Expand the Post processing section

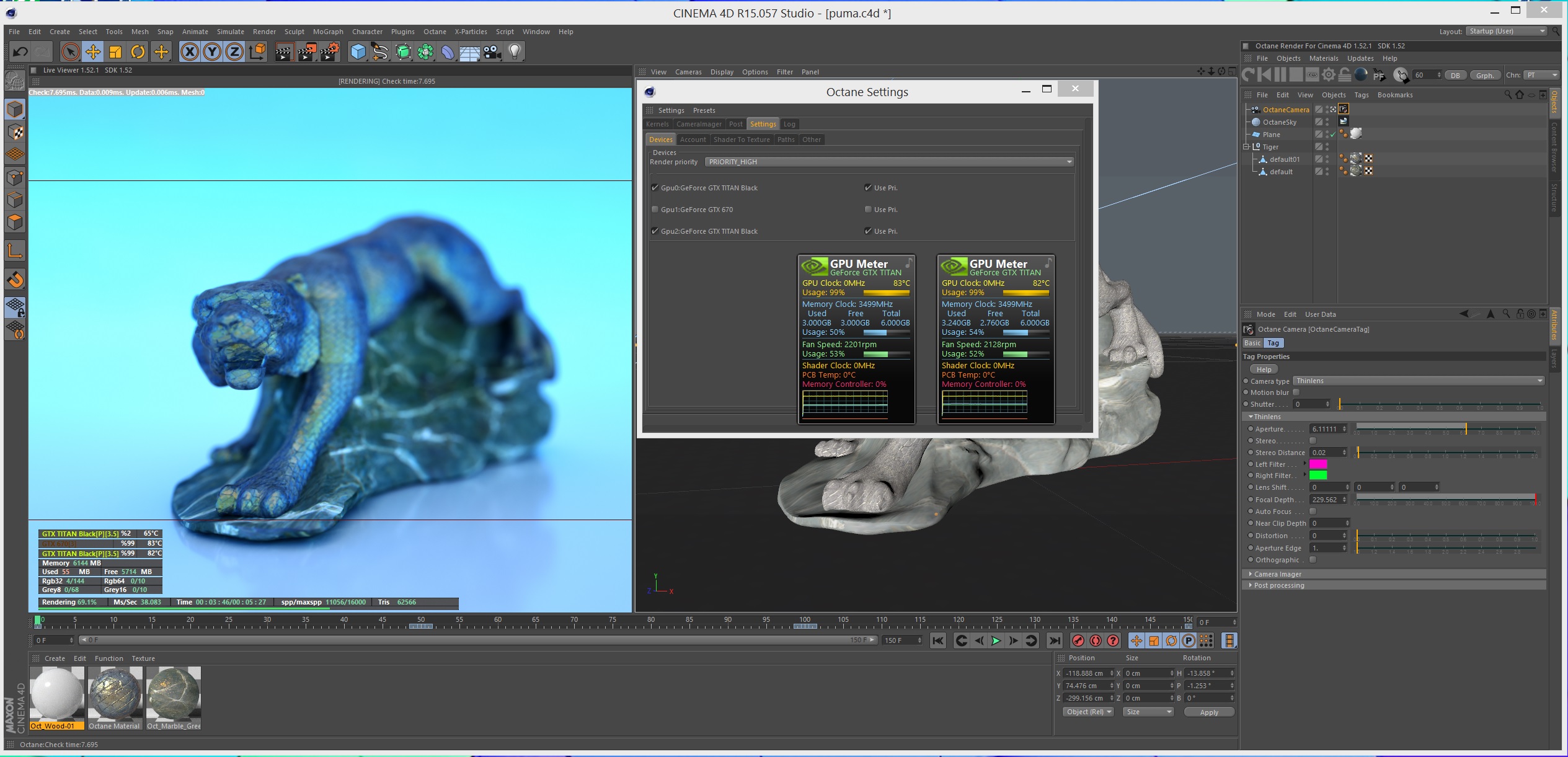(1278, 585)
